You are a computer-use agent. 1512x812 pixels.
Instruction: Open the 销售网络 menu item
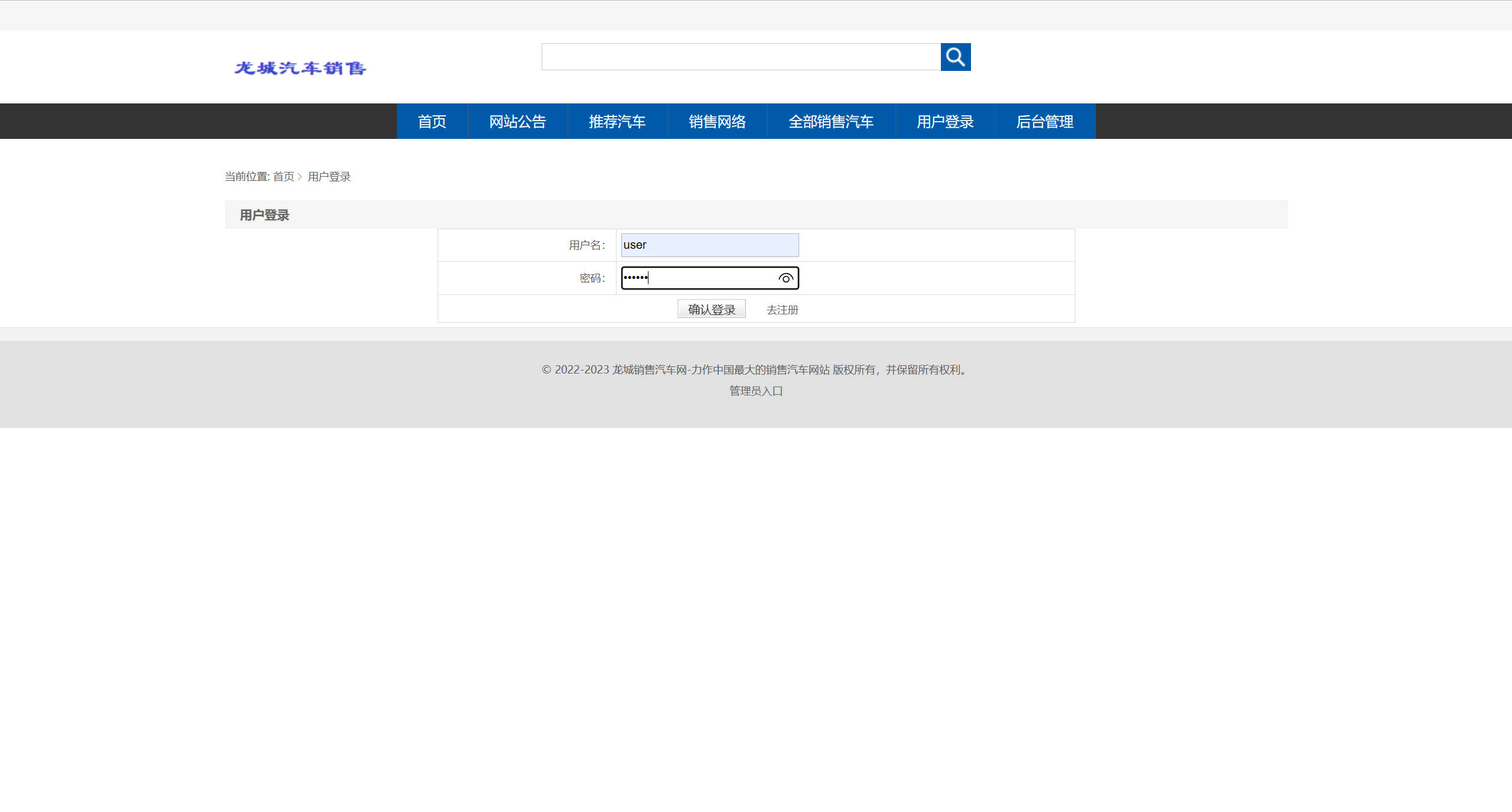tap(716, 122)
